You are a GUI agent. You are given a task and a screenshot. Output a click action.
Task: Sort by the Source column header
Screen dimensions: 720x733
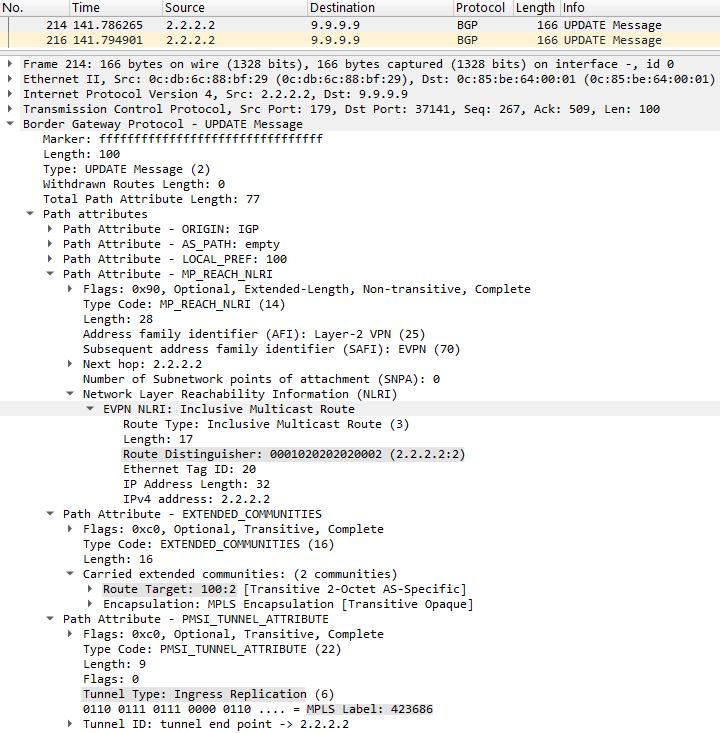(x=235, y=8)
